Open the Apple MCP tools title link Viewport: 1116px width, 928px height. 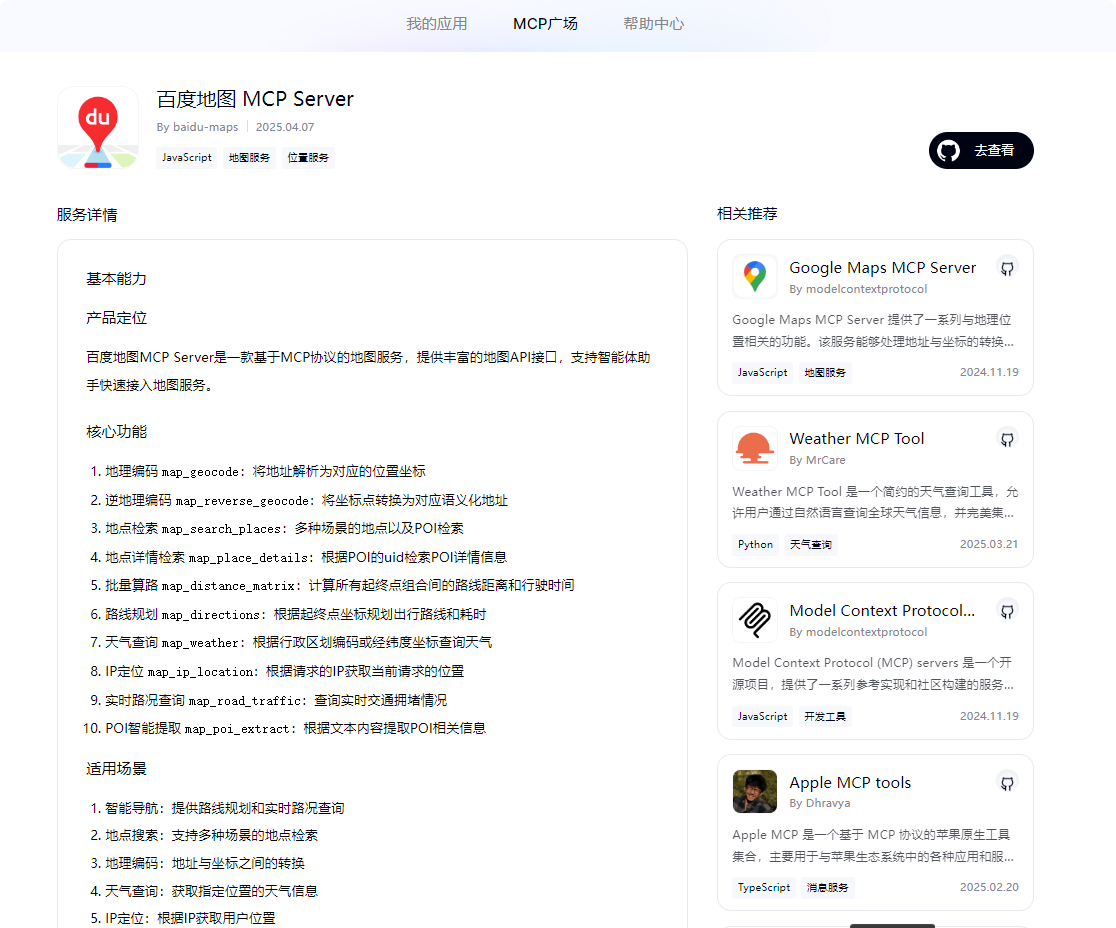(850, 783)
